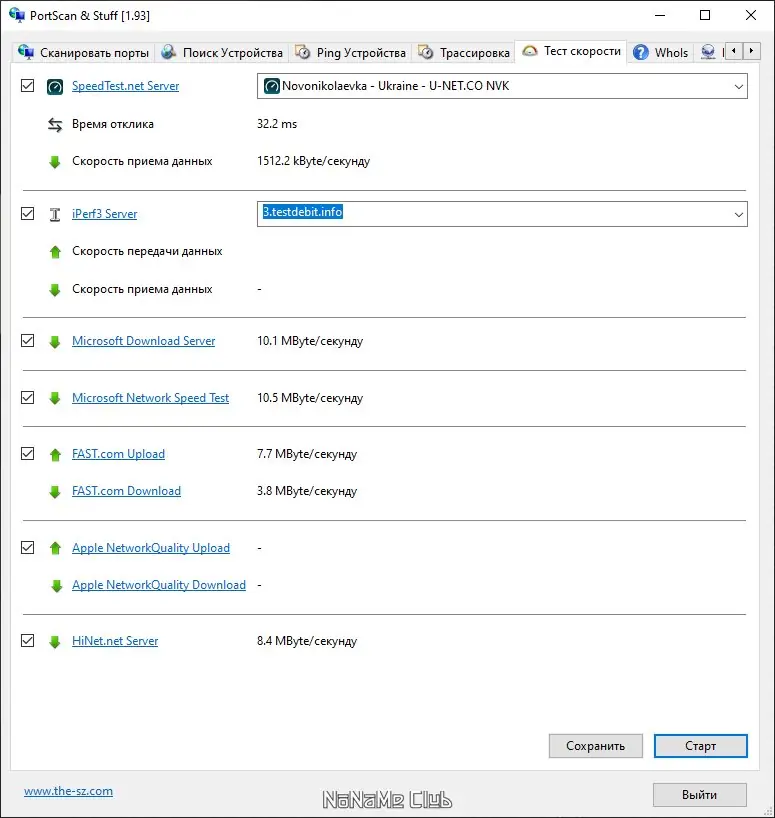Open the FAST.com Download link
This screenshot has height=818, width=775.
126,491
